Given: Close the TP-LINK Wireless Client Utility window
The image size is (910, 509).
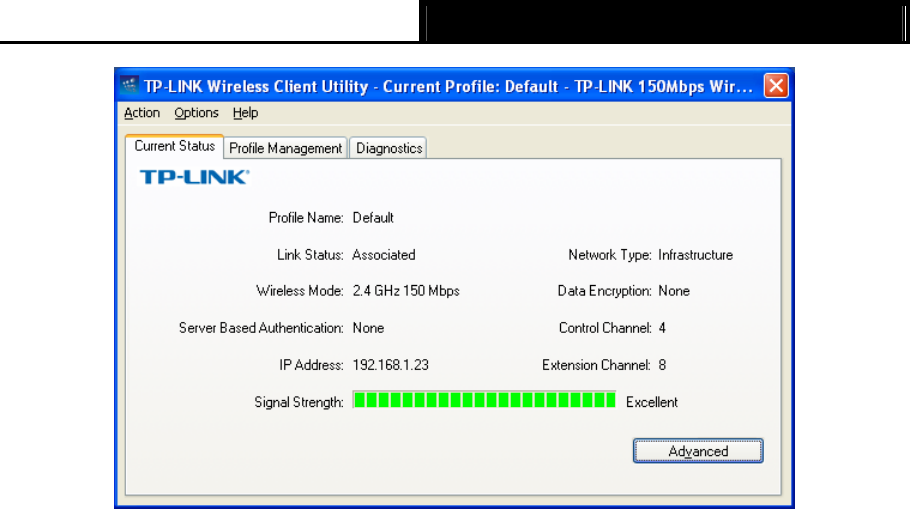Looking at the screenshot, I should (776, 86).
